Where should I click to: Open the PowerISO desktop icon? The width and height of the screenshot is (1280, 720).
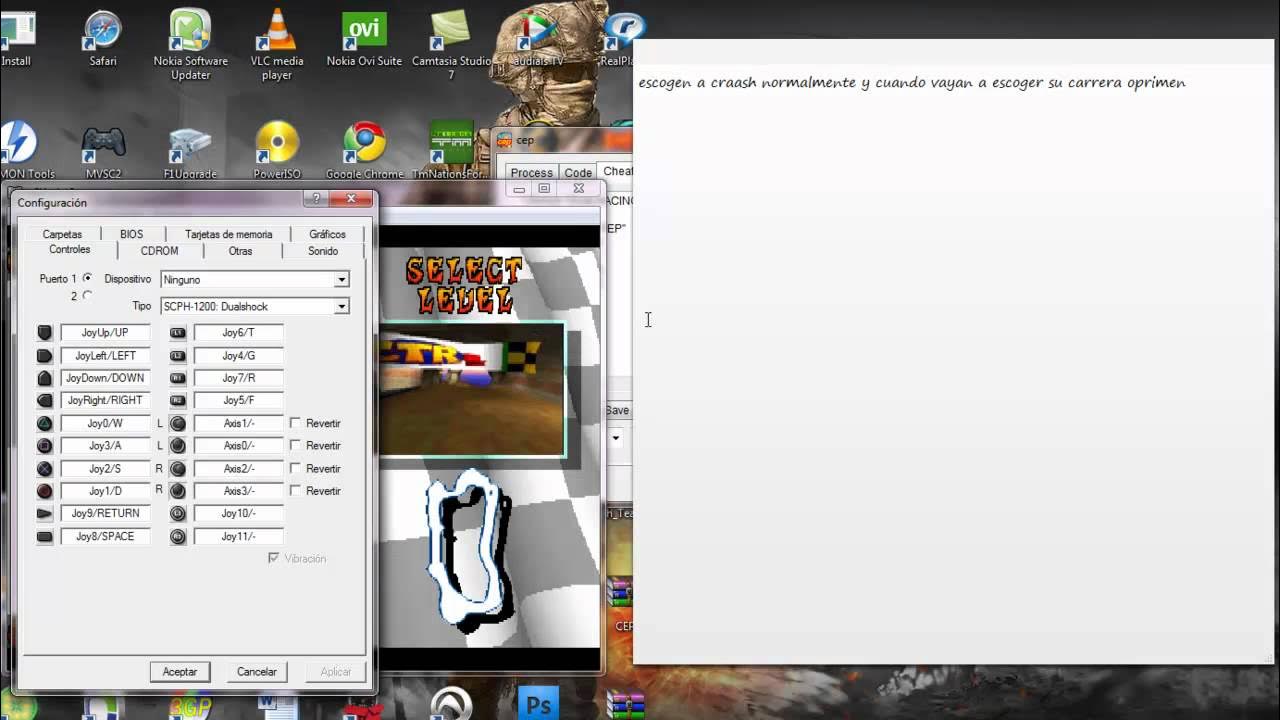[277, 150]
